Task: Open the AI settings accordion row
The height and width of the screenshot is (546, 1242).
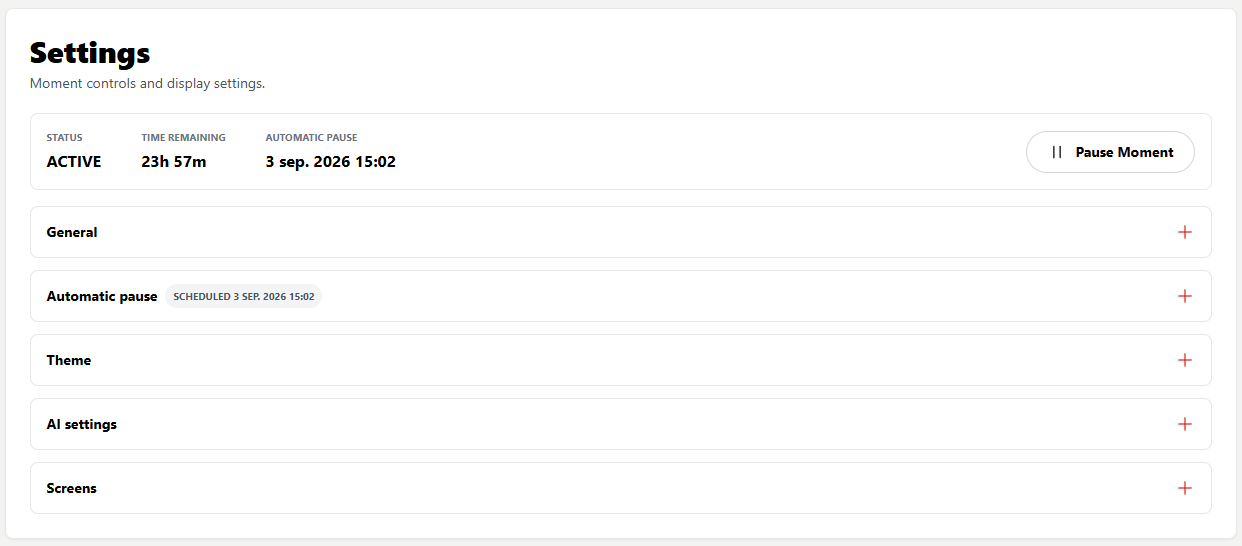Action: [x=621, y=424]
